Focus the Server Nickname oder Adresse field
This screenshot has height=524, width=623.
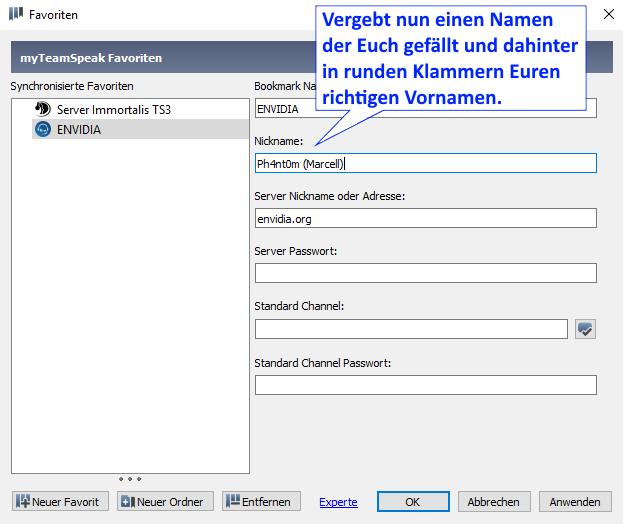tap(425, 218)
